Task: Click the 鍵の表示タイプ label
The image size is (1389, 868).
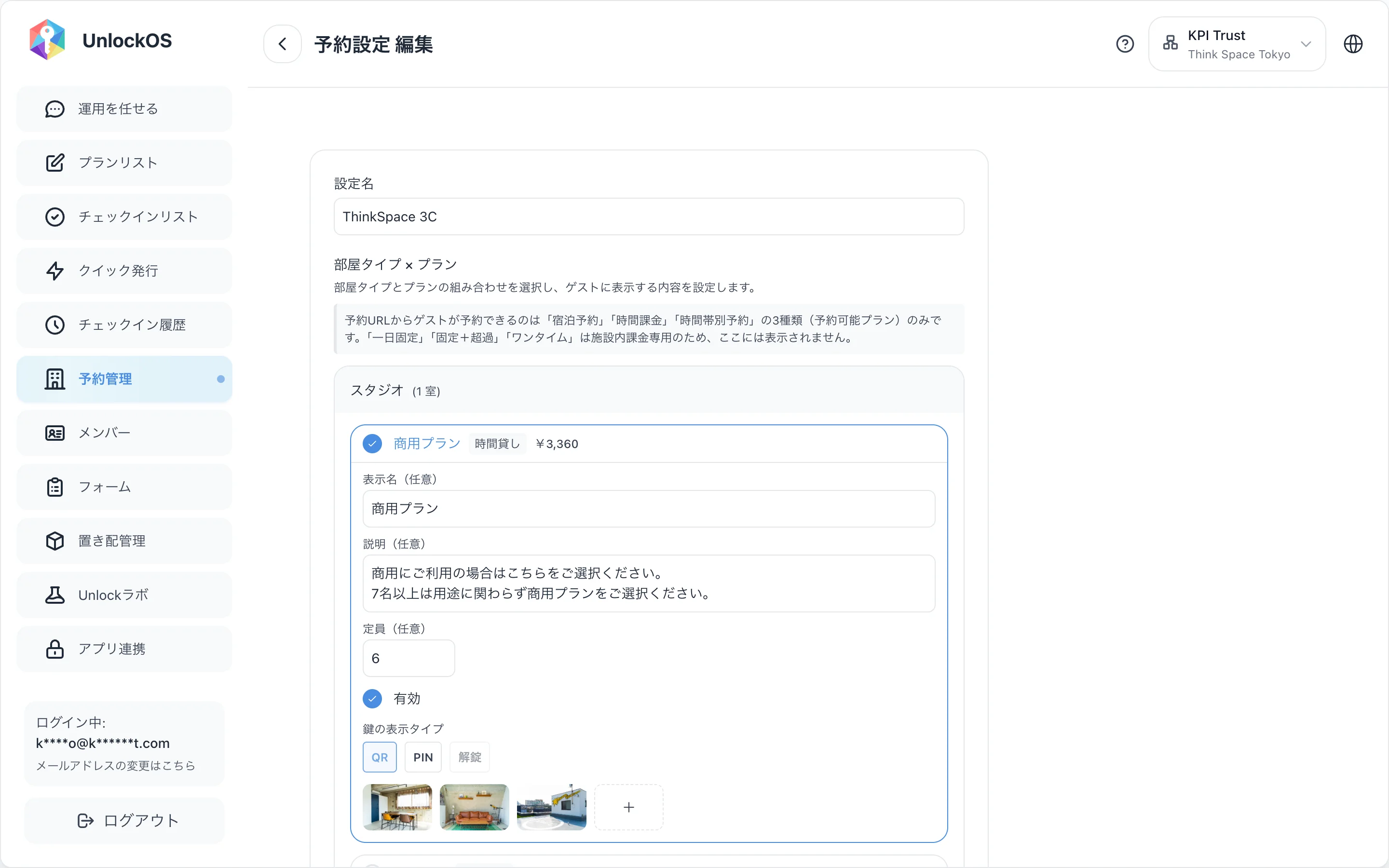Action: (403, 729)
